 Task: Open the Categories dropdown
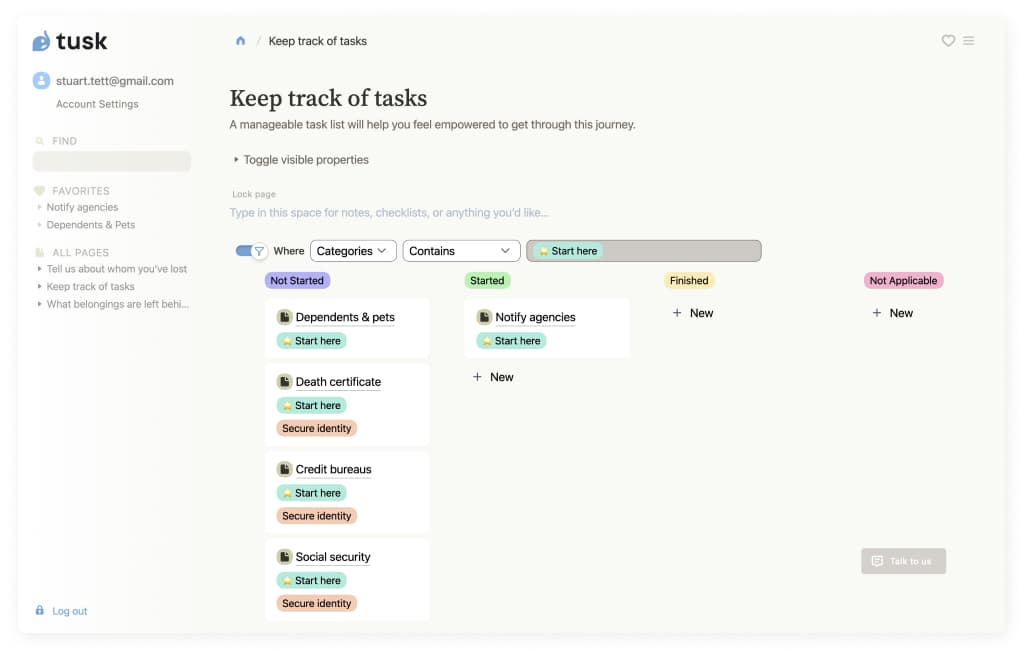coord(353,251)
